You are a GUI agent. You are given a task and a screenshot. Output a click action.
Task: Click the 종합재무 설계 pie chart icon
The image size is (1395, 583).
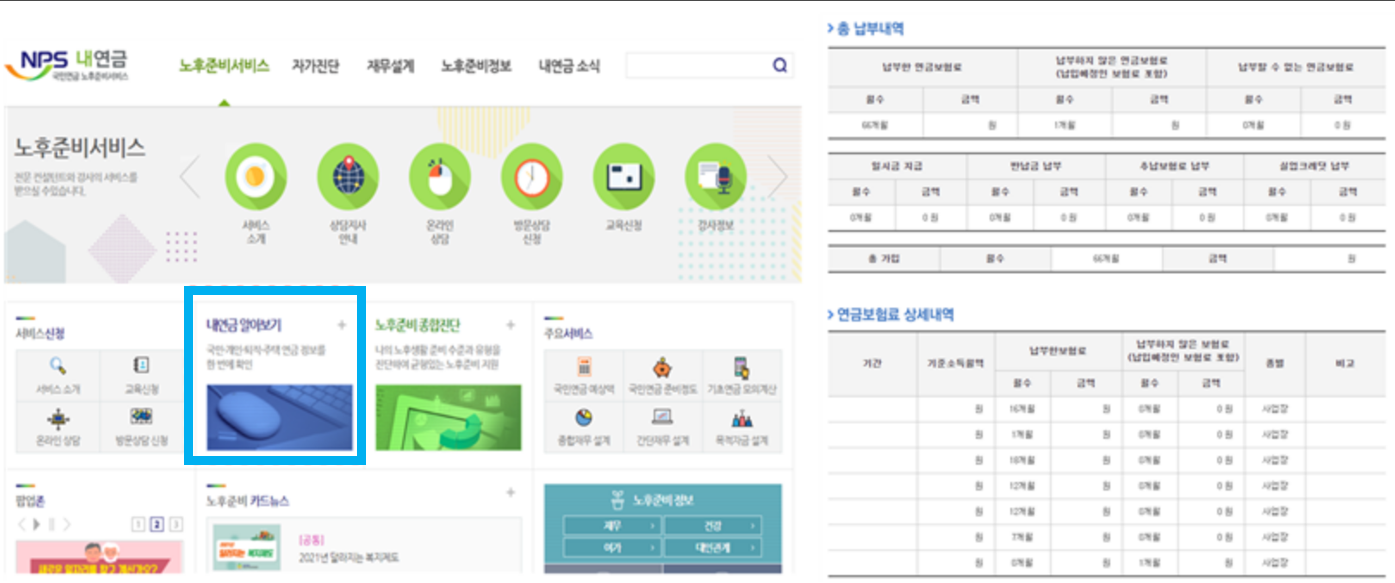pyautogui.click(x=583, y=417)
